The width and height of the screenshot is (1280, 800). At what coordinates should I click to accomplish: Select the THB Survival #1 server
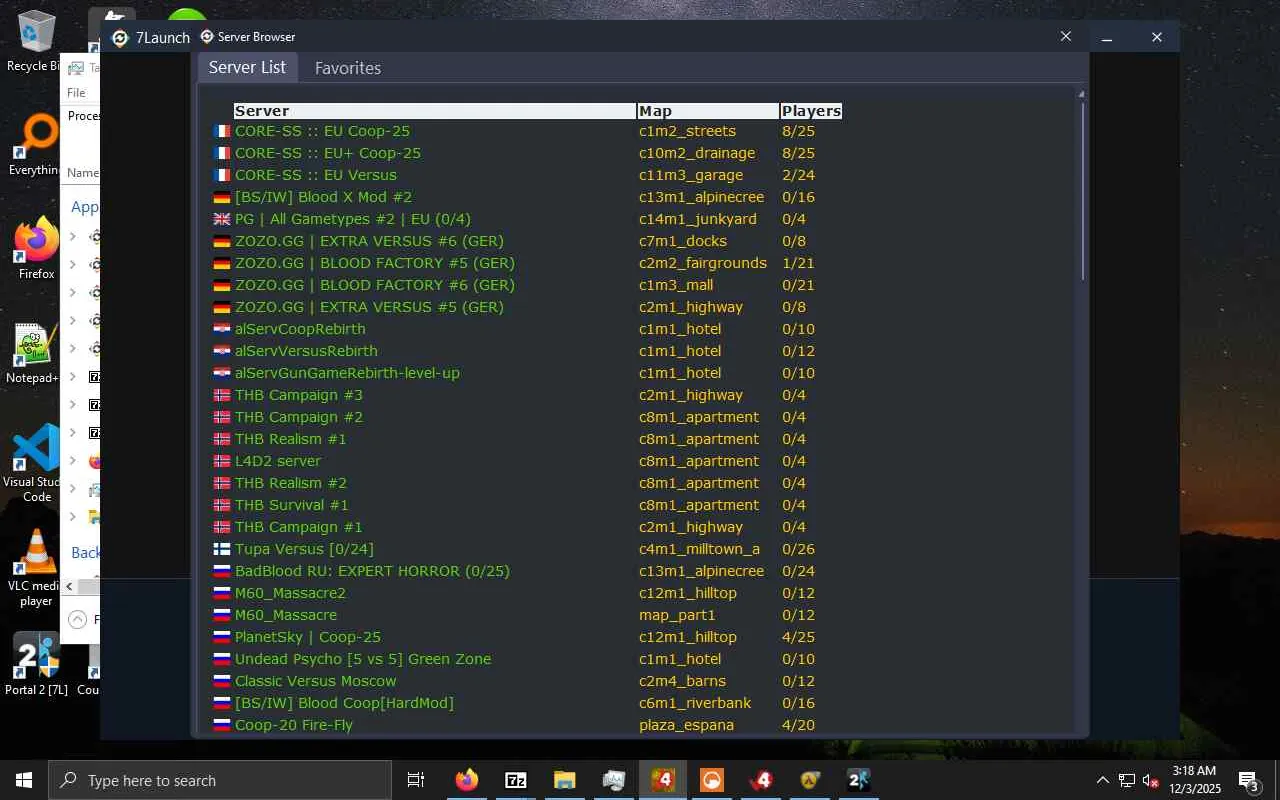tap(292, 505)
